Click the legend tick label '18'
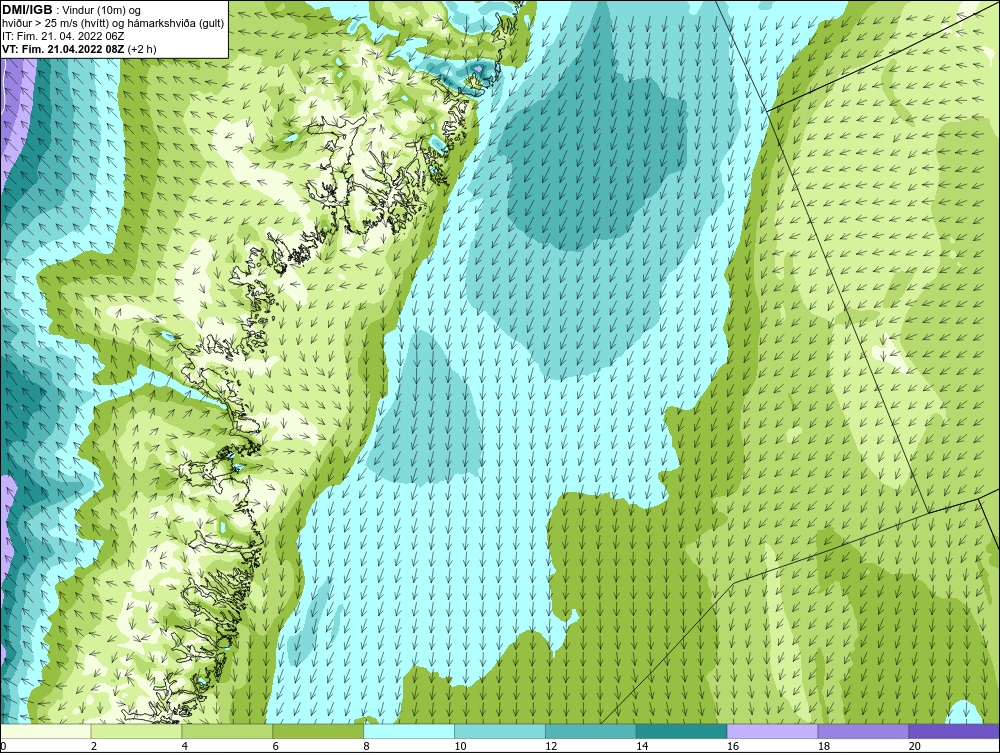This screenshot has width=1000, height=753. [x=823, y=746]
